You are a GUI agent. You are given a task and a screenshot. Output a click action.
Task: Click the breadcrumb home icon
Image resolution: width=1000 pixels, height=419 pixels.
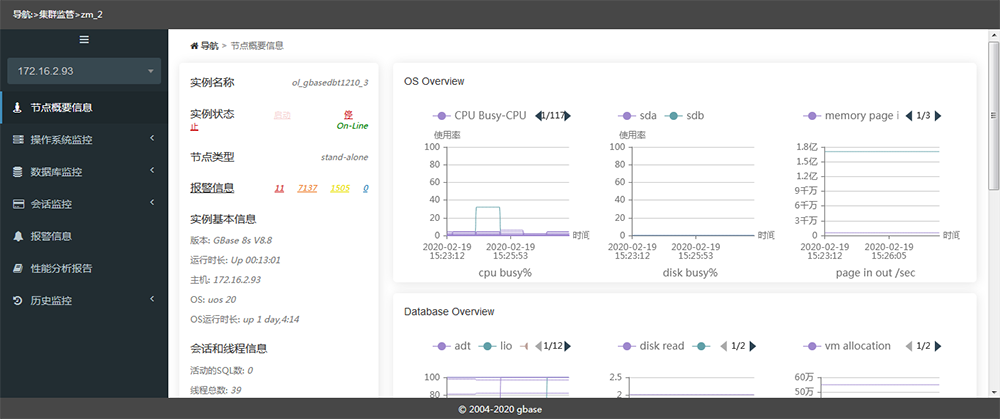coord(194,46)
